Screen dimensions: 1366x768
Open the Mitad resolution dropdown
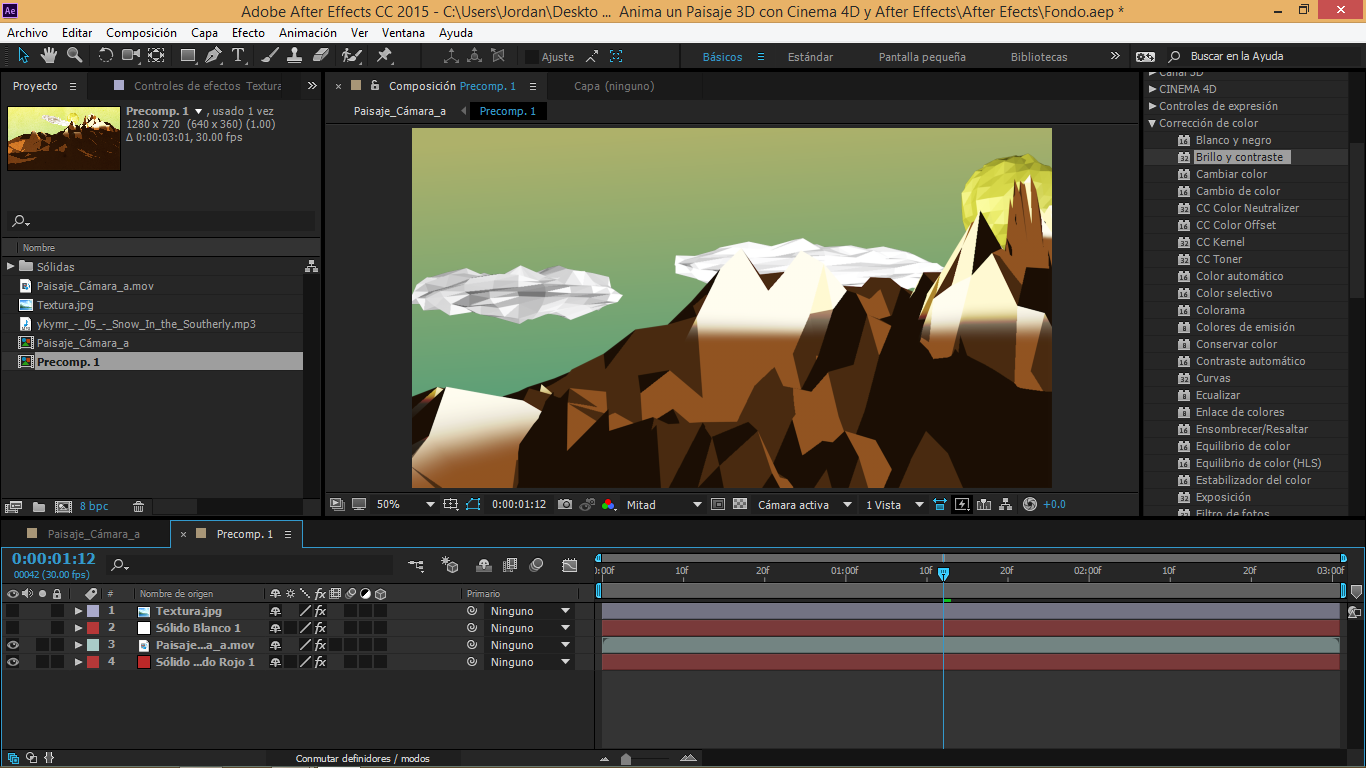pos(664,505)
